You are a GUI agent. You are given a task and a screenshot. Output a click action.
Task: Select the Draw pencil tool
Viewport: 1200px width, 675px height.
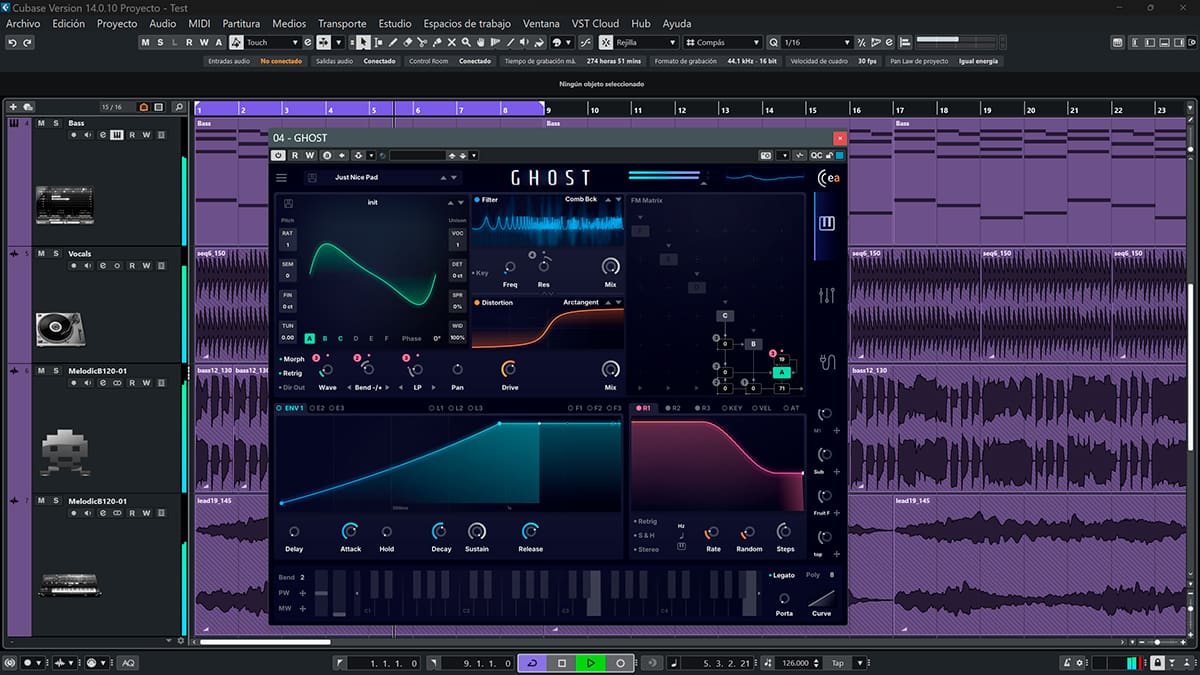pyautogui.click(x=393, y=43)
